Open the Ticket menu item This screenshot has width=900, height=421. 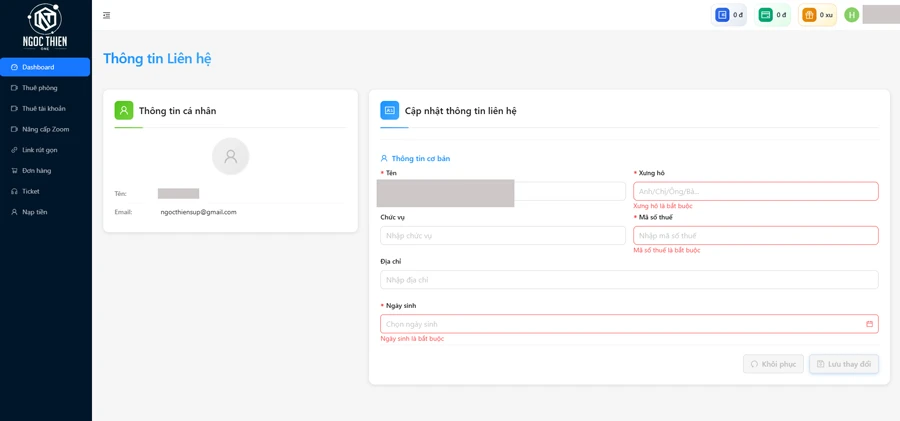click(31, 191)
